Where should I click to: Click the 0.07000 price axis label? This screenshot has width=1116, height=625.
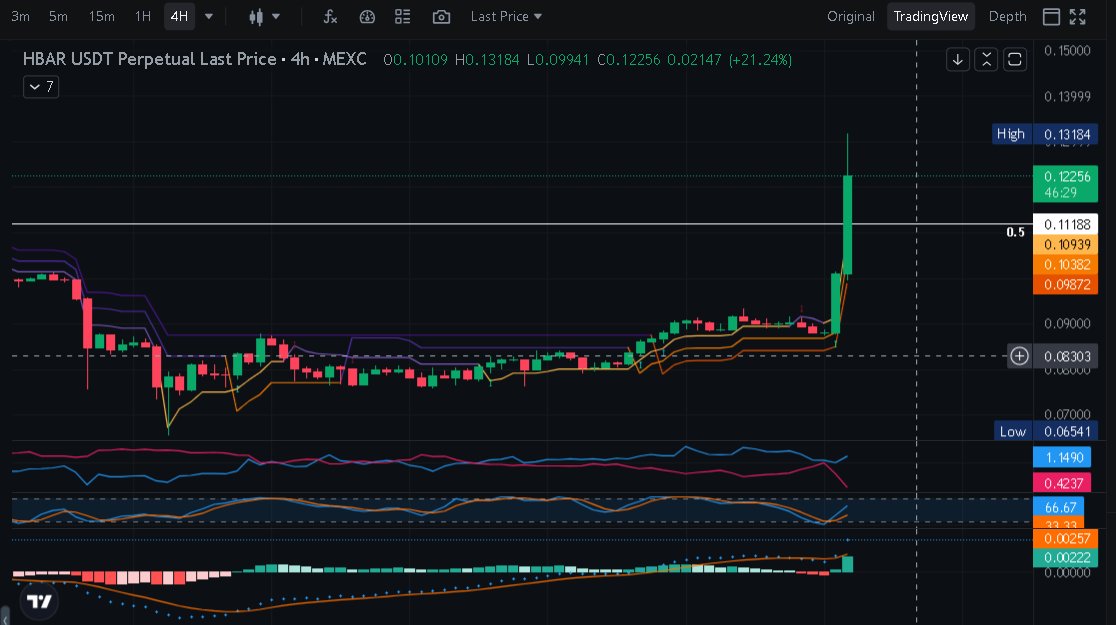[x=1067, y=414]
